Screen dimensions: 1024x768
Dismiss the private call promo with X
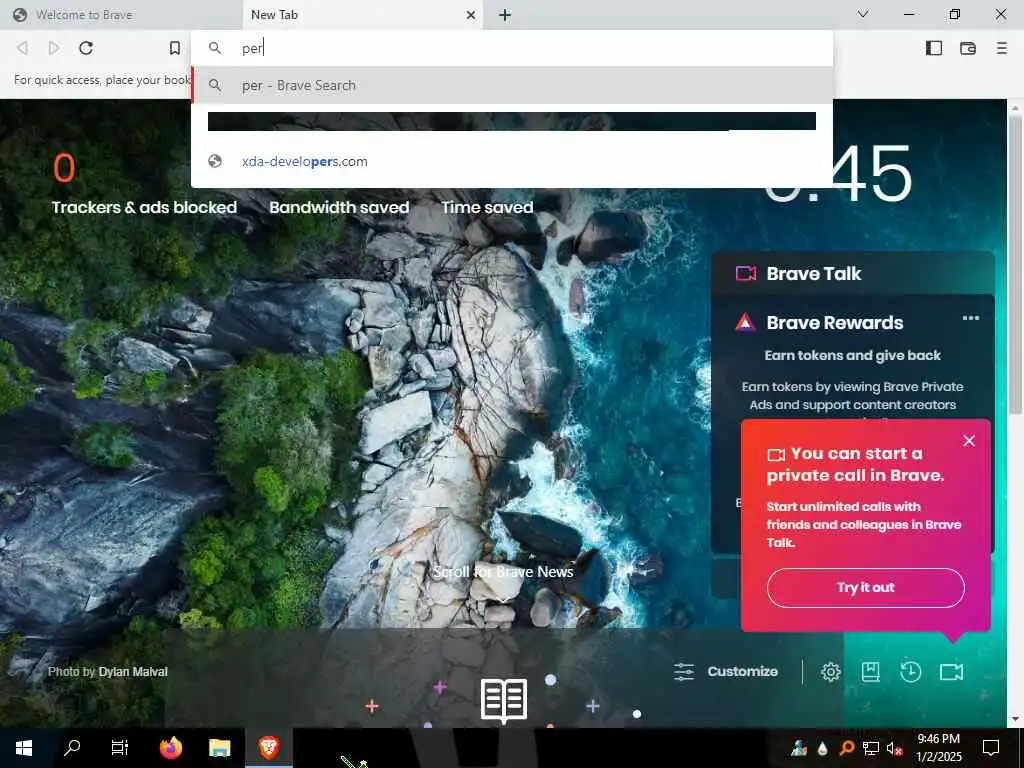tap(969, 441)
